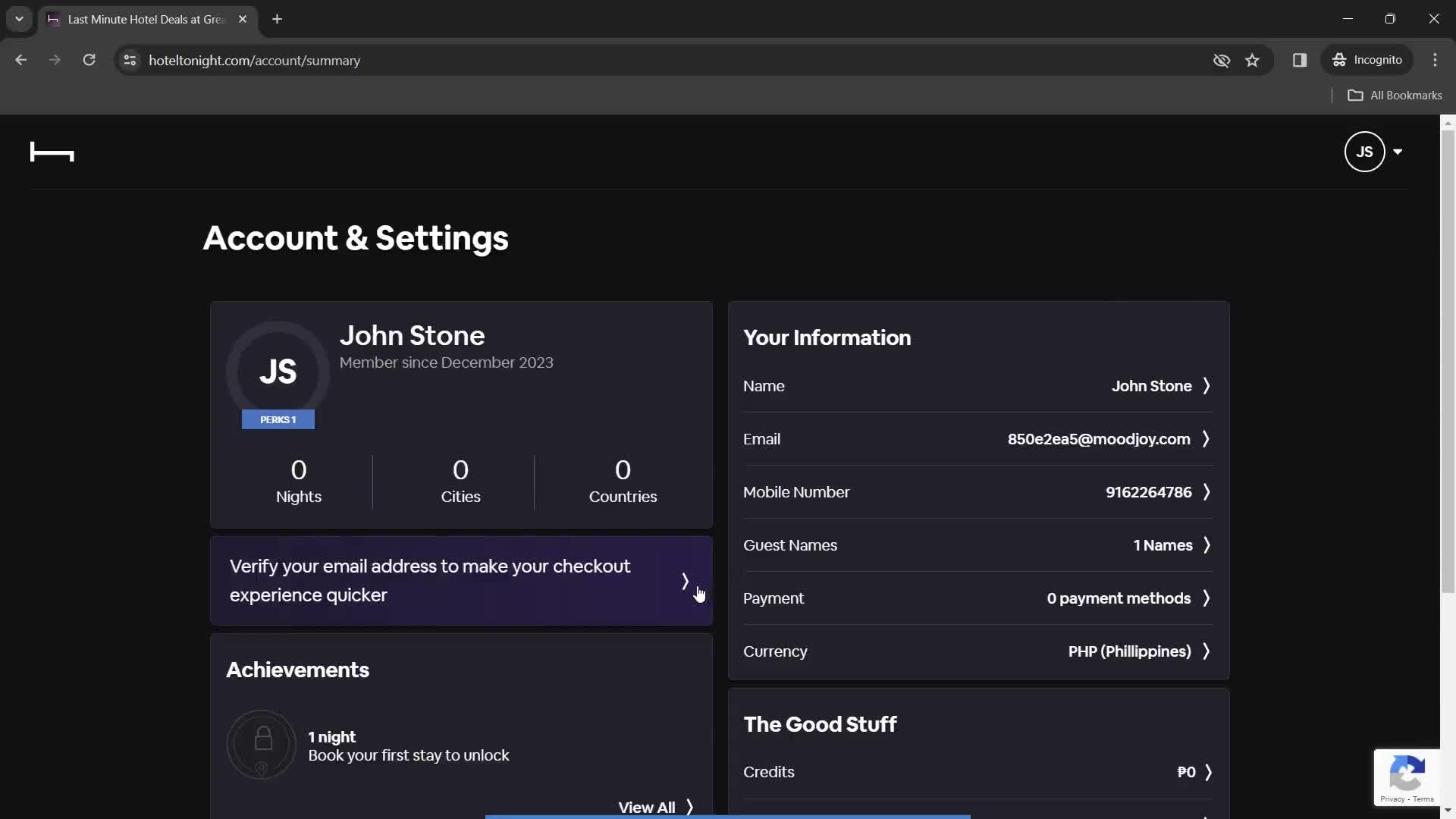Click the 0 Countries stat

[x=623, y=482]
